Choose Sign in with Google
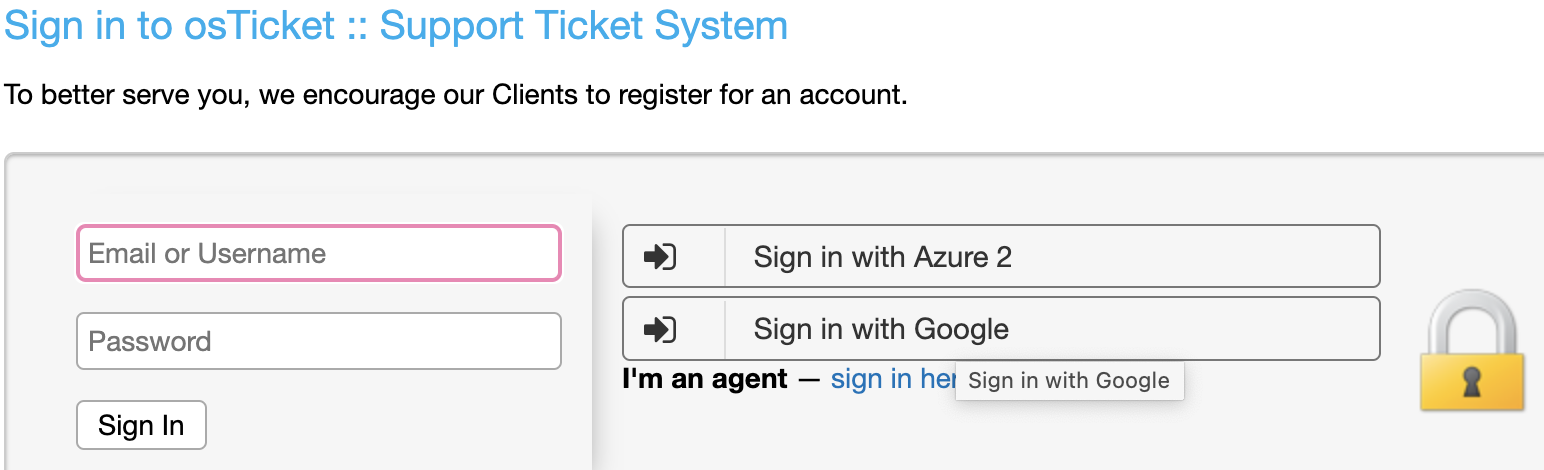This screenshot has height=470, width=1544. pyautogui.click(x=1001, y=328)
